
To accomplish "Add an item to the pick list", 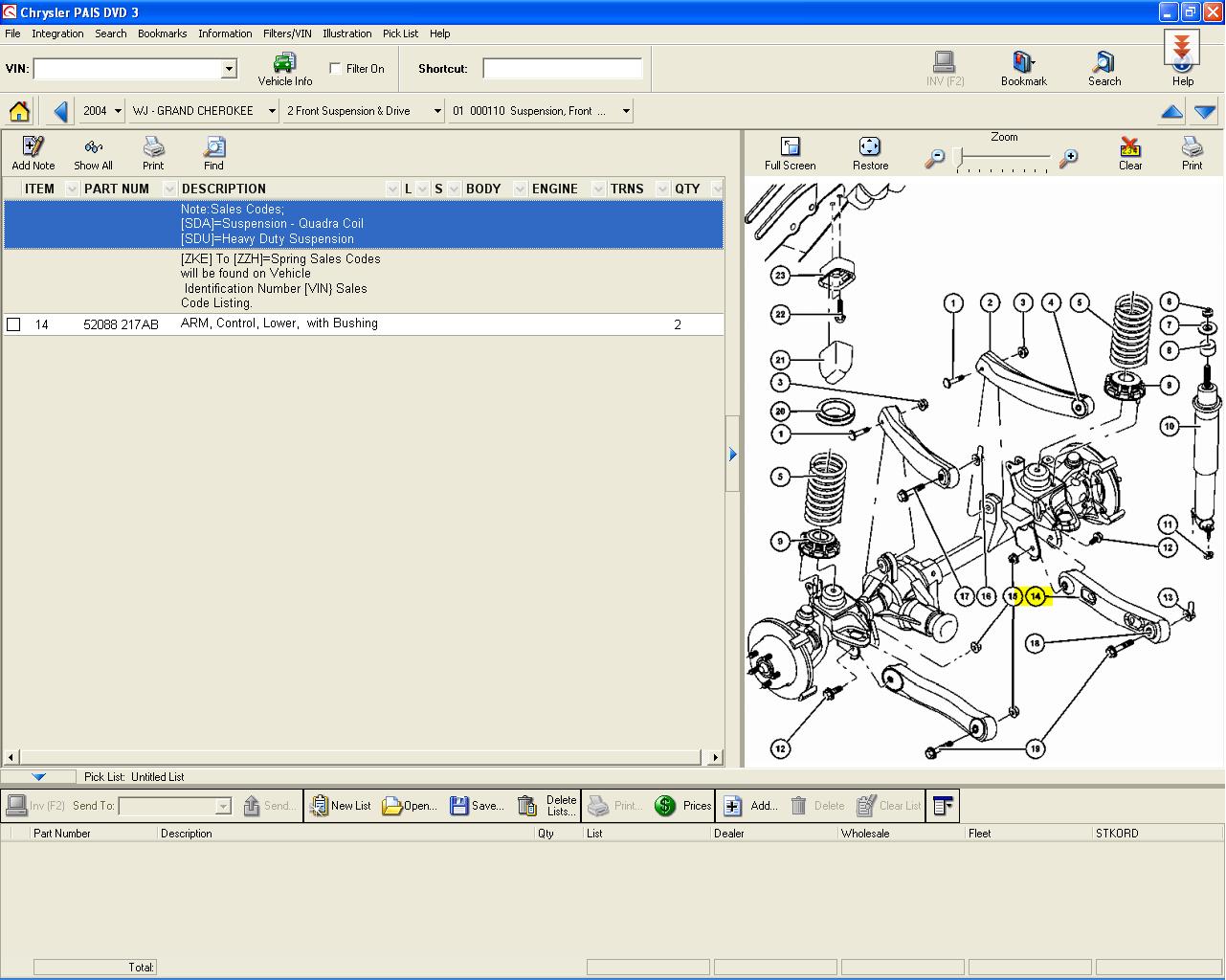I will [x=749, y=806].
